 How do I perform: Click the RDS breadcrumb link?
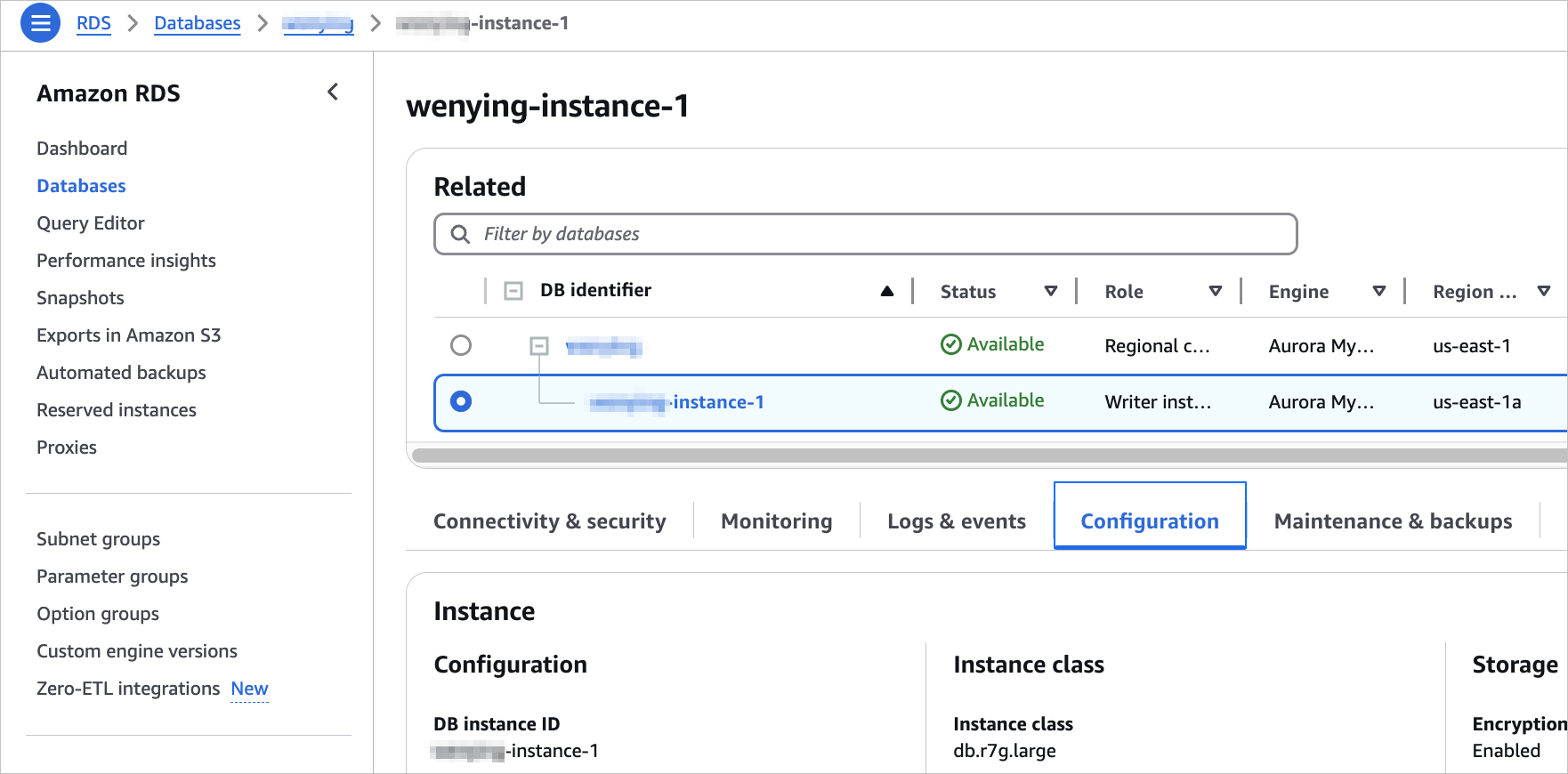93,23
